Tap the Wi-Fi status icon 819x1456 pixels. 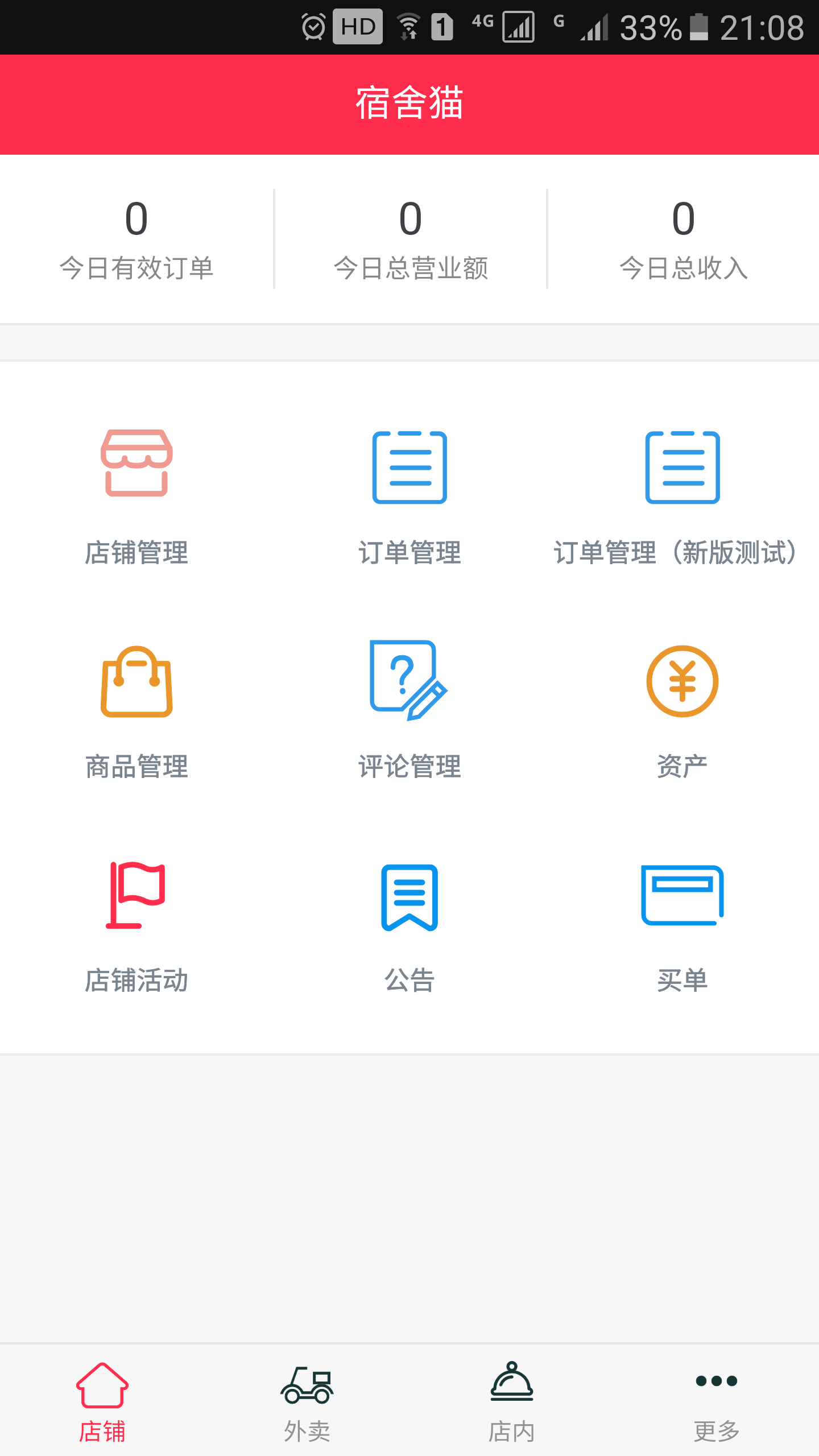[408, 27]
